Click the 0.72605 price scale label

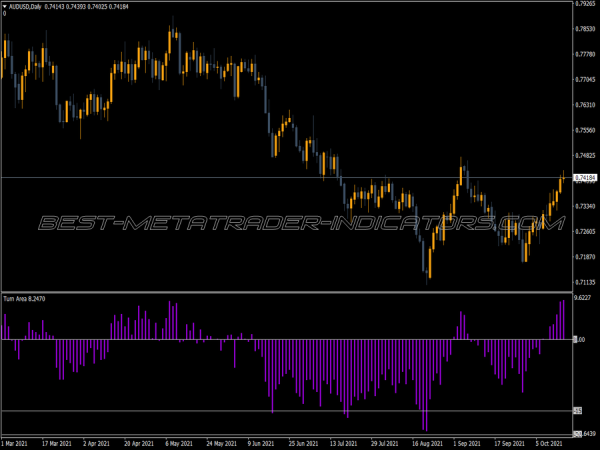585,232
